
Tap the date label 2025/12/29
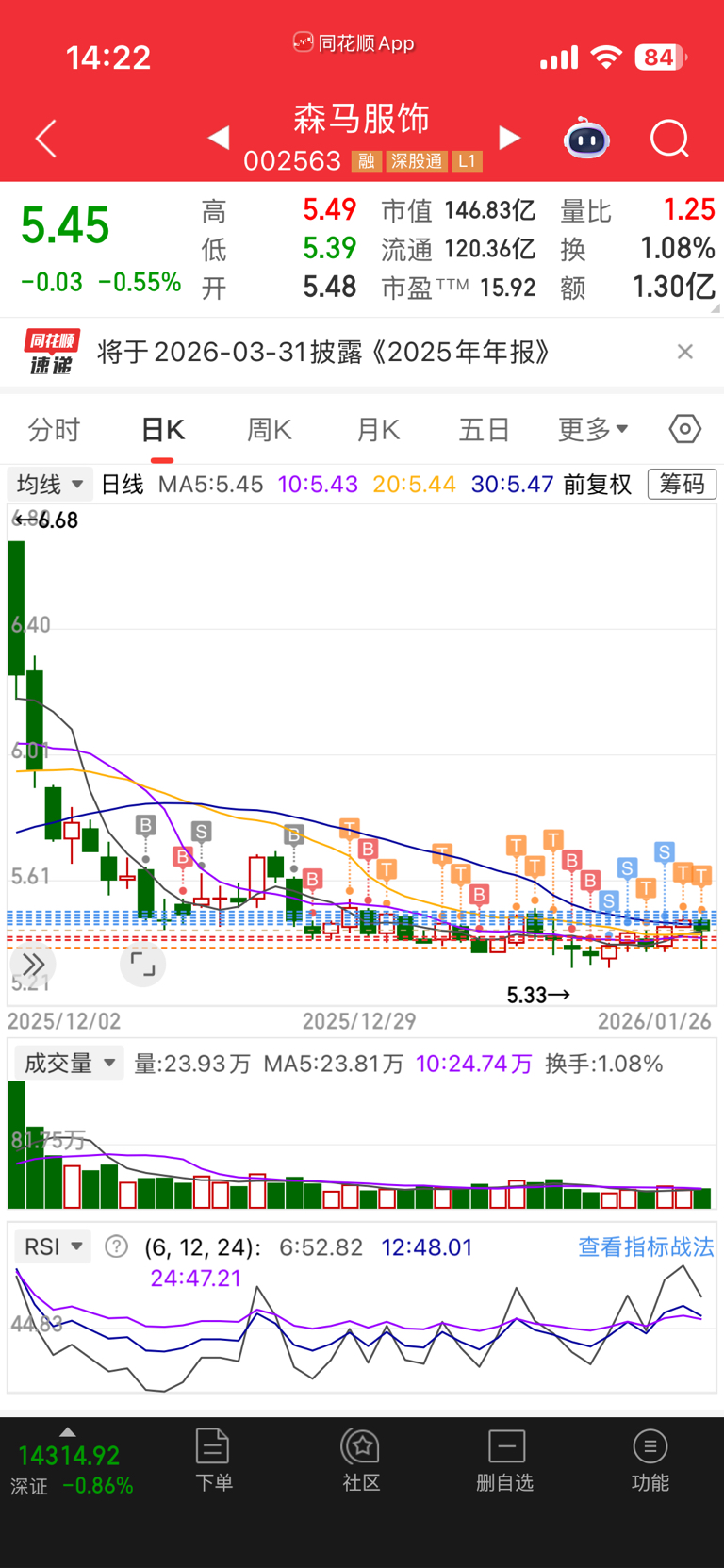[359, 1021]
